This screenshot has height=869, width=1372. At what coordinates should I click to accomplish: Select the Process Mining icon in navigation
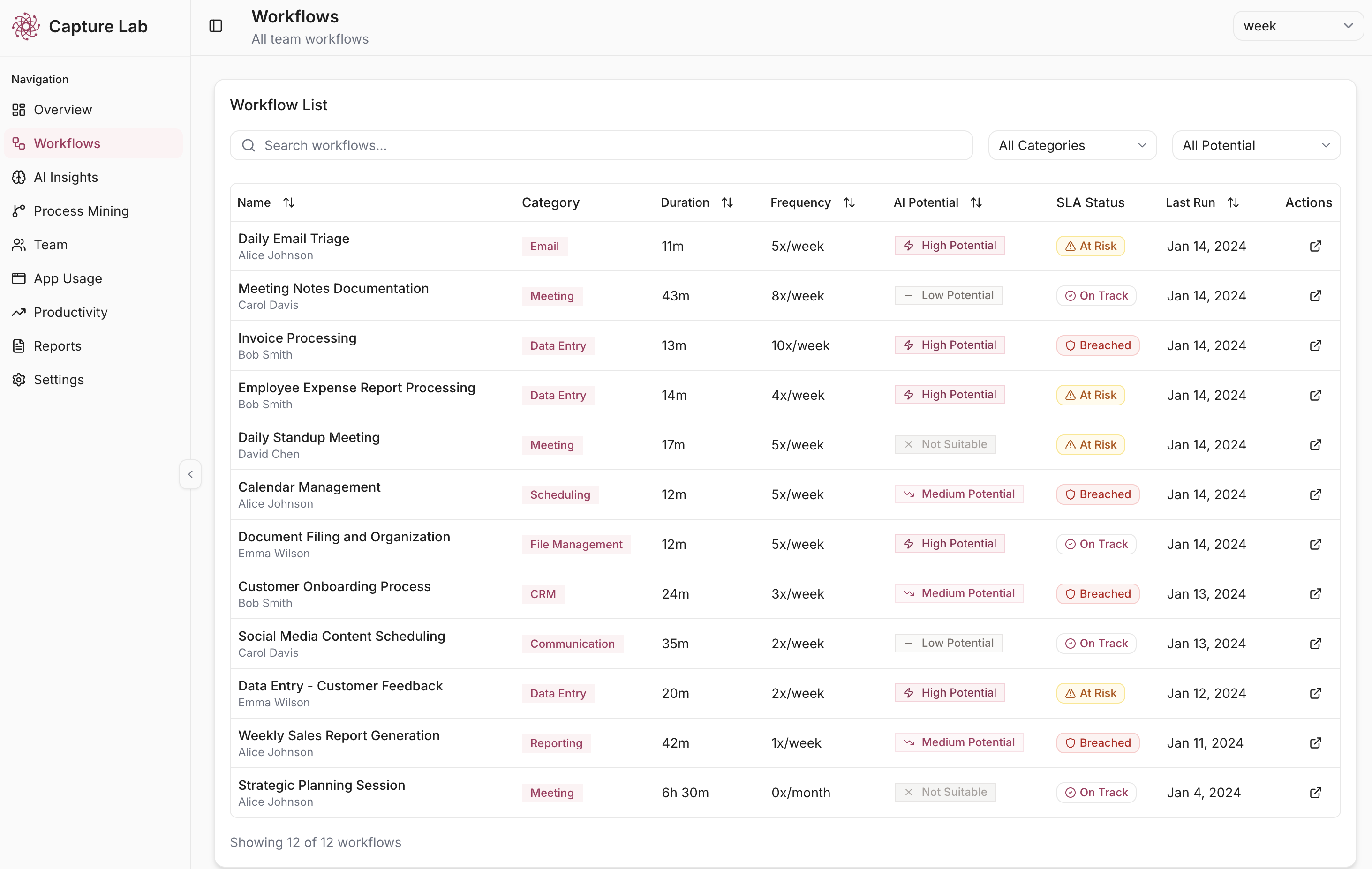click(19, 211)
